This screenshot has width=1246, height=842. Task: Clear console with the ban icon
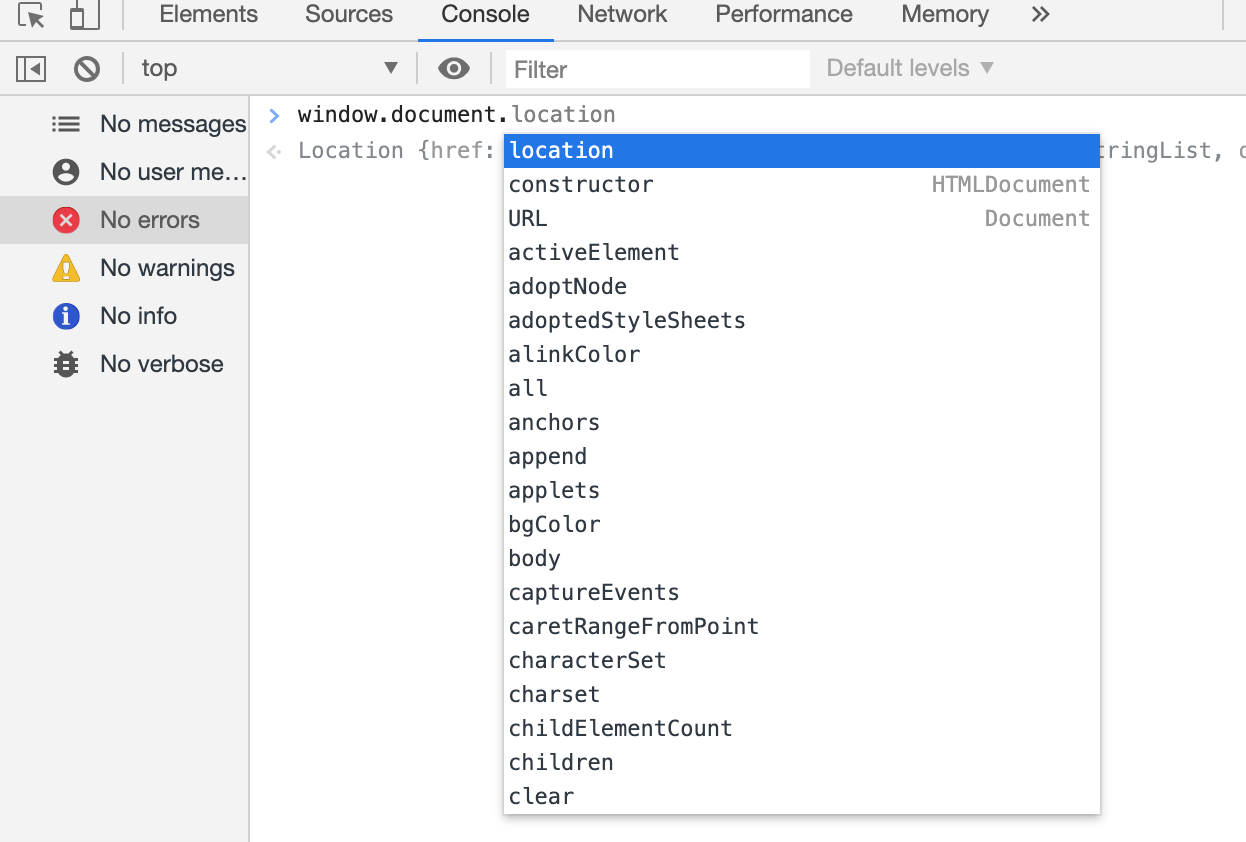87,68
